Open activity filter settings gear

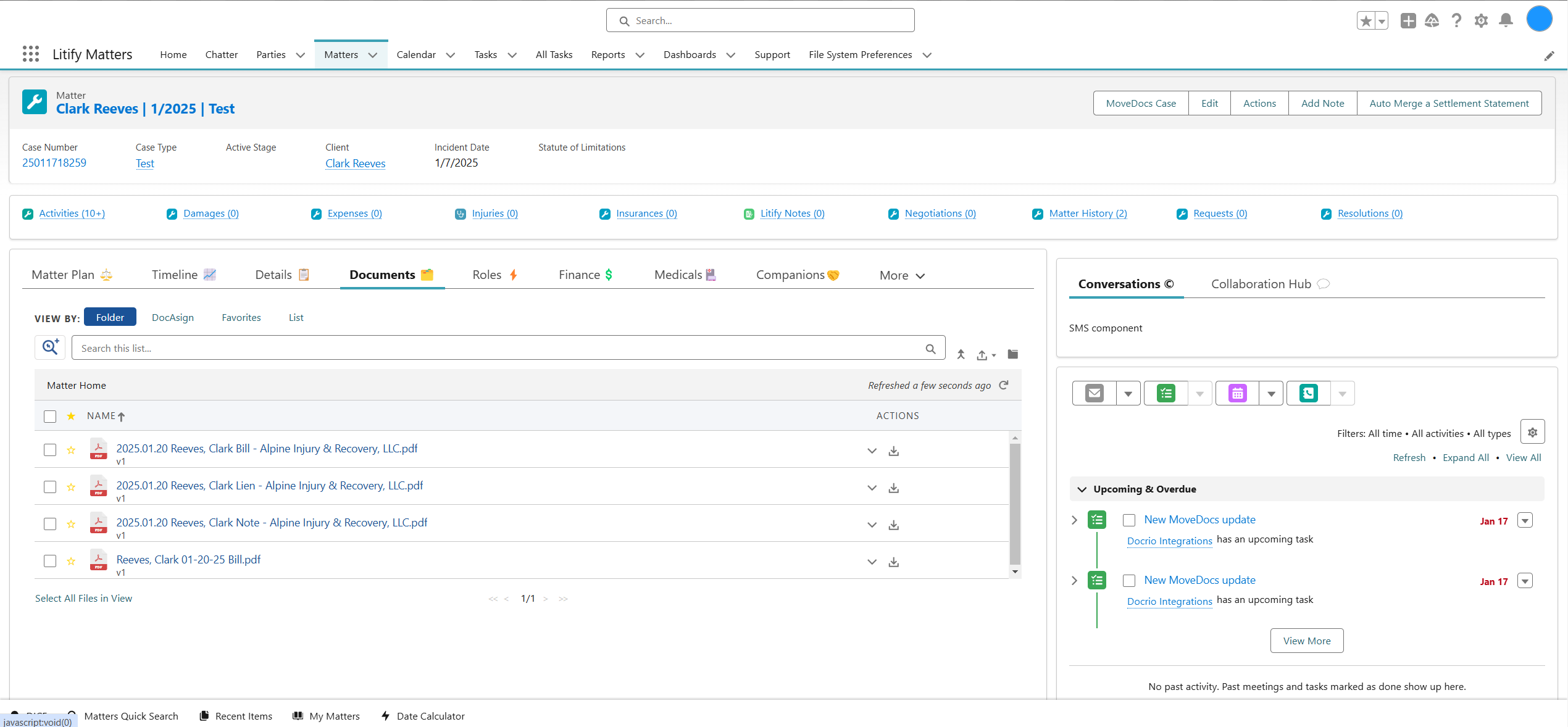pyautogui.click(x=1533, y=432)
